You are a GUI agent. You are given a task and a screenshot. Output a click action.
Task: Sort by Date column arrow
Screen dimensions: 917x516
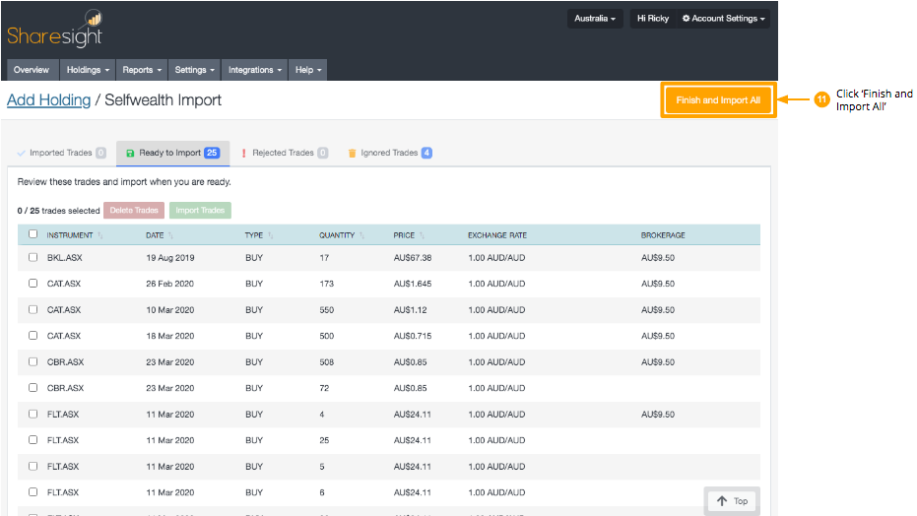pyautogui.click(x=171, y=235)
